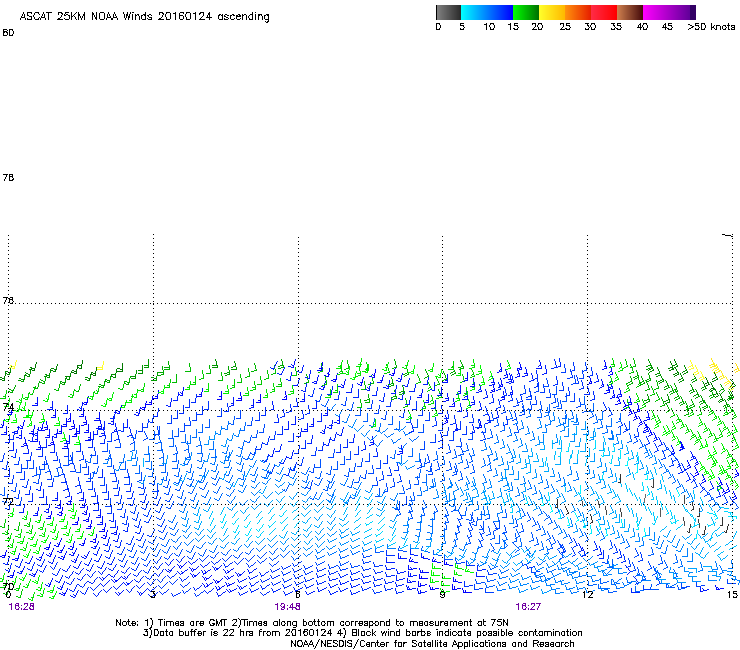Click the longitude axis label '15' at bottom right

coord(732,595)
